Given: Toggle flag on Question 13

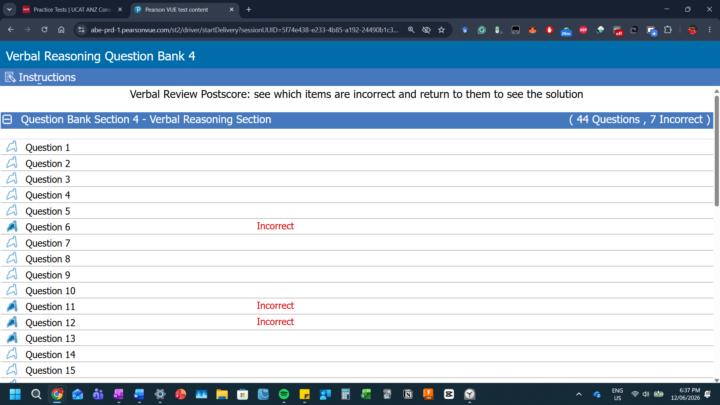Looking at the screenshot, I should pyautogui.click(x=12, y=338).
